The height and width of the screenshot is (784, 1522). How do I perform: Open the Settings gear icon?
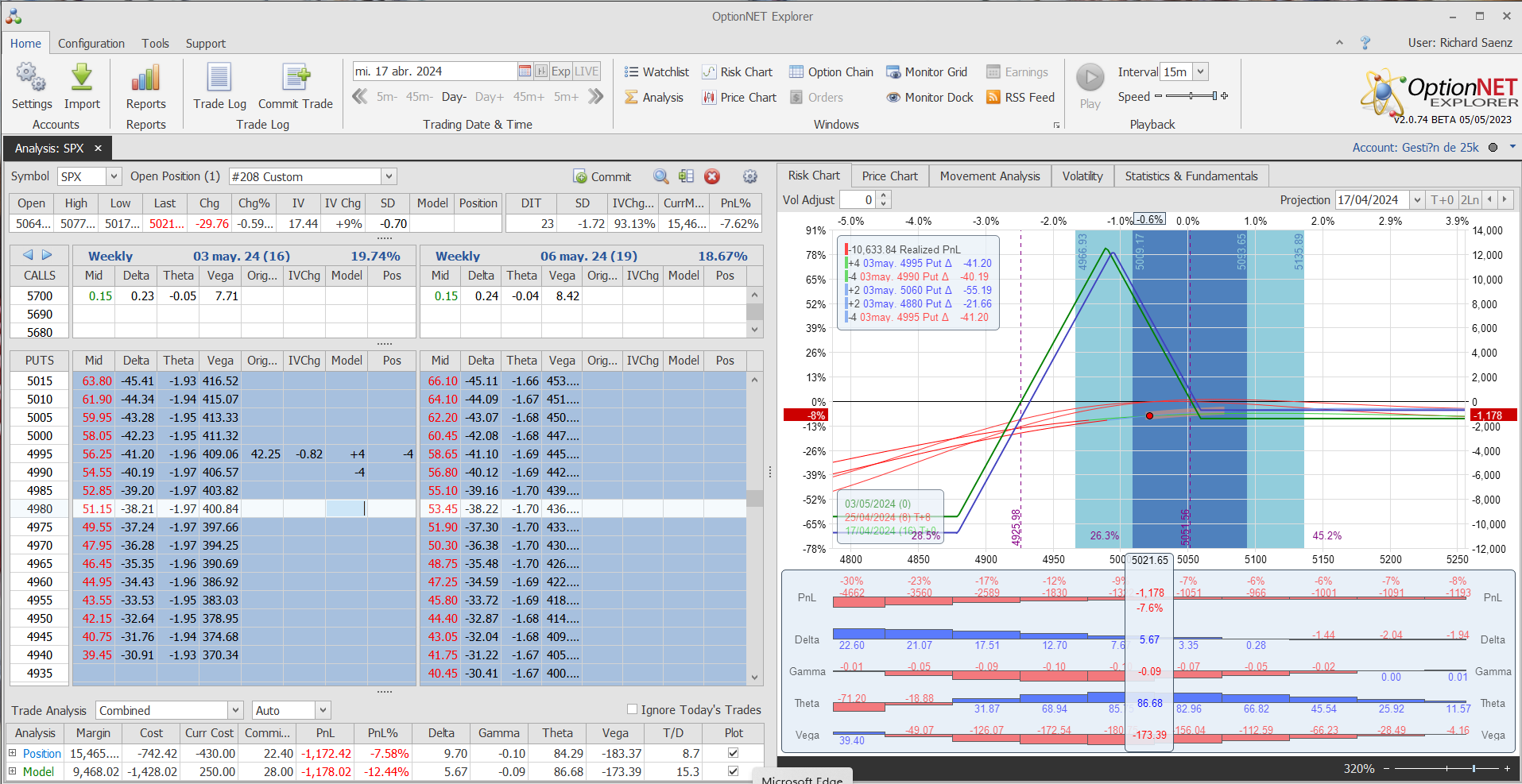(31, 79)
